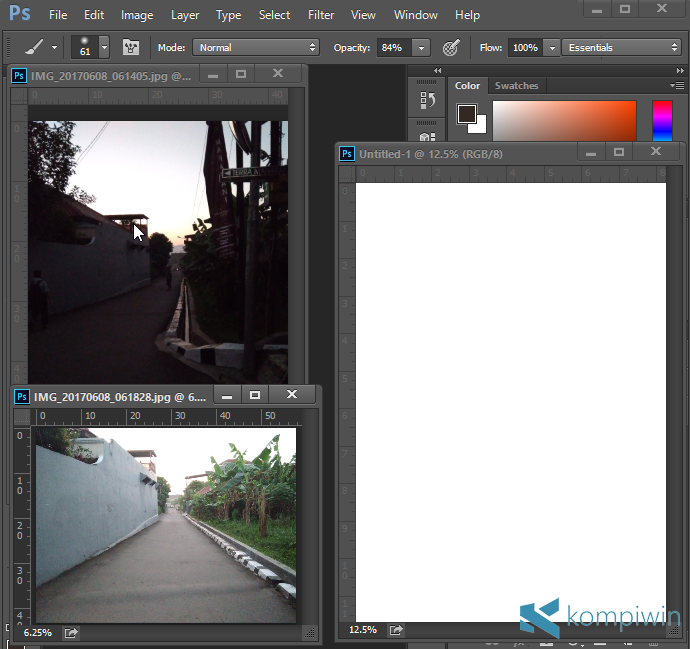The width and height of the screenshot is (690, 649).
Task: Click Ps icon of IMG_20170608_061405.jpg window
Action: click(x=19, y=76)
